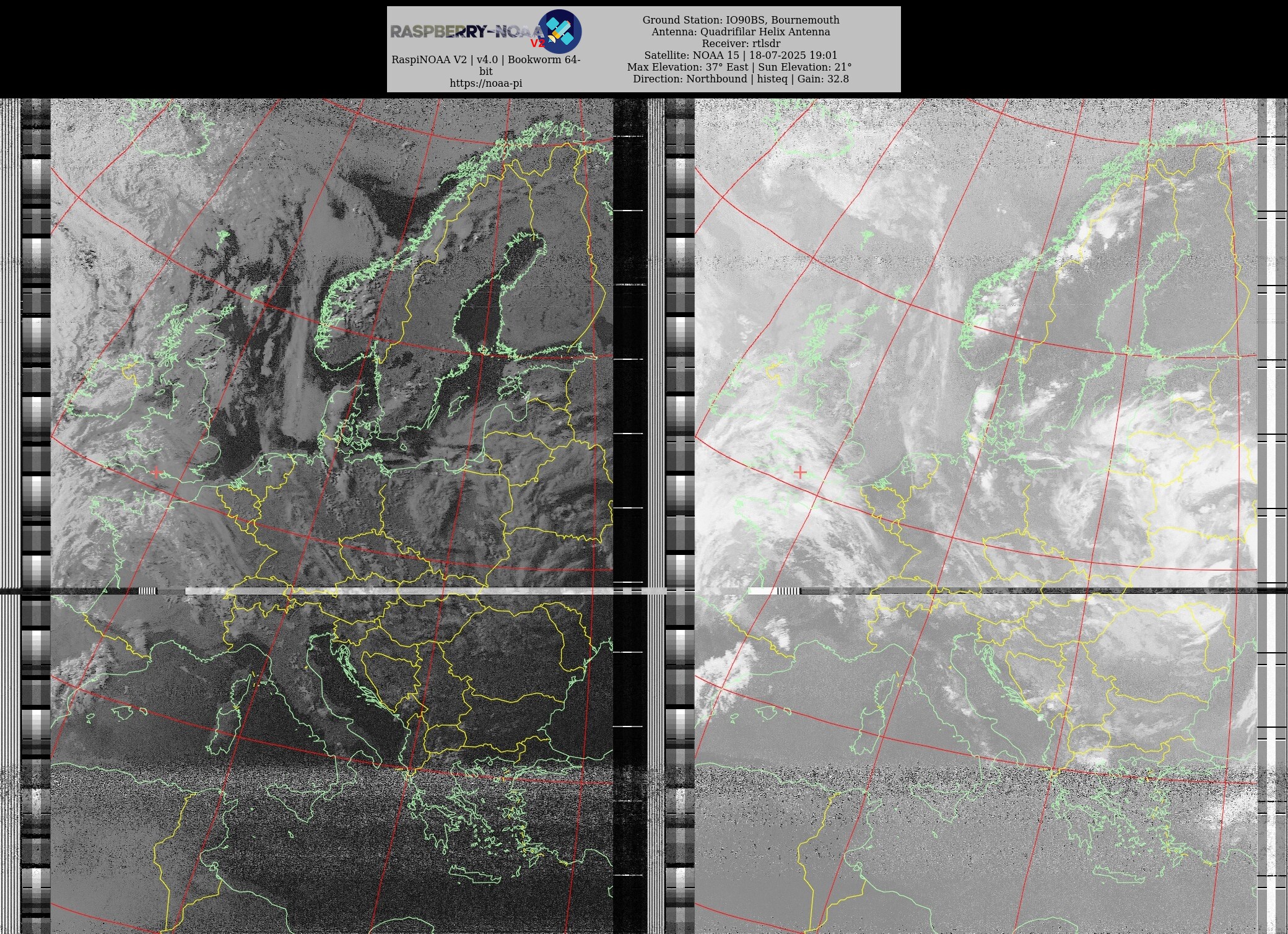The width and height of the screenshot is (1288, 934).
Task: Click the left visible-channel satellite image
Action: (332, 516)
